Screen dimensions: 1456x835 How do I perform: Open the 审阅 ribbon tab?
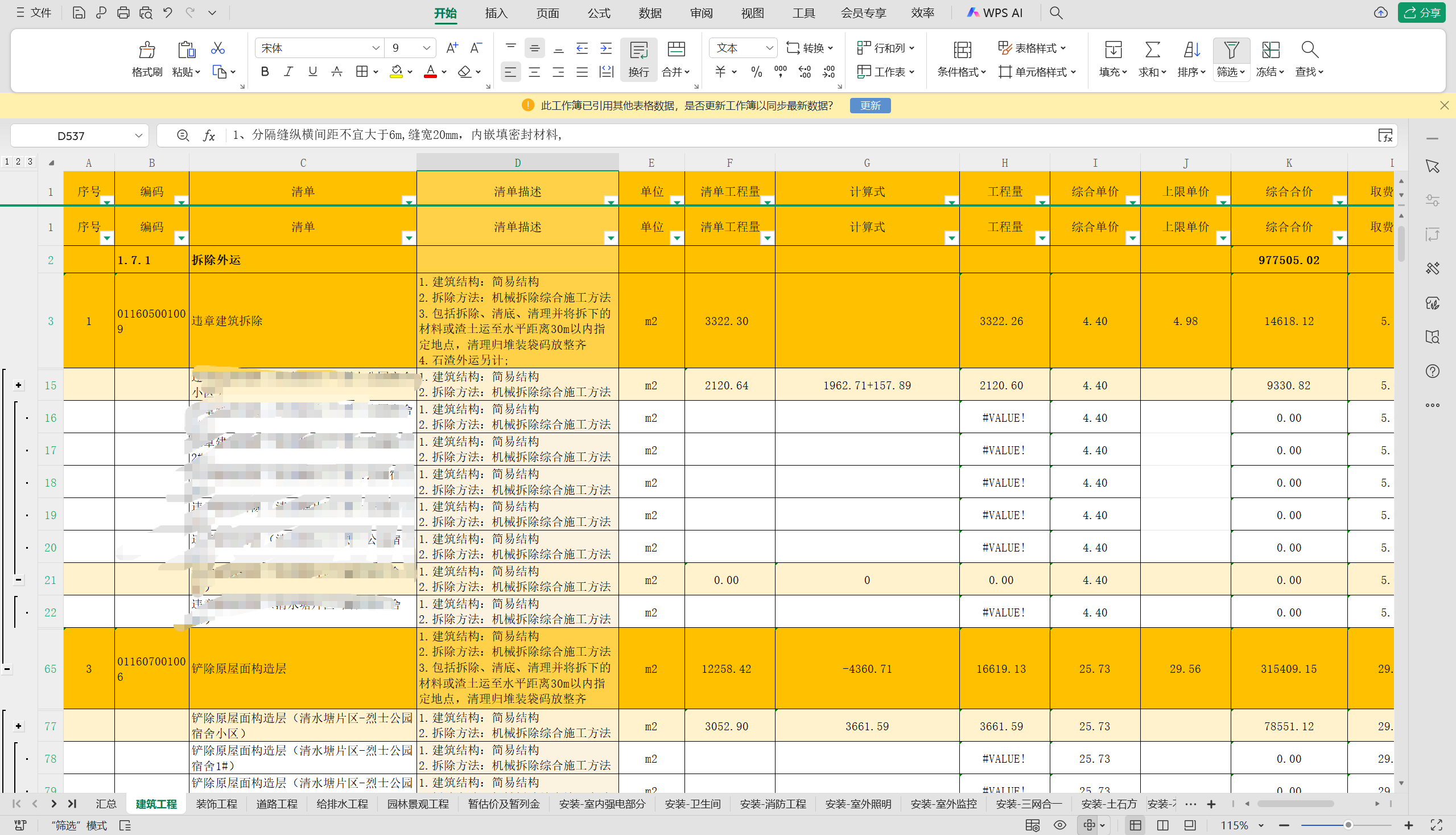coord(701,13)
